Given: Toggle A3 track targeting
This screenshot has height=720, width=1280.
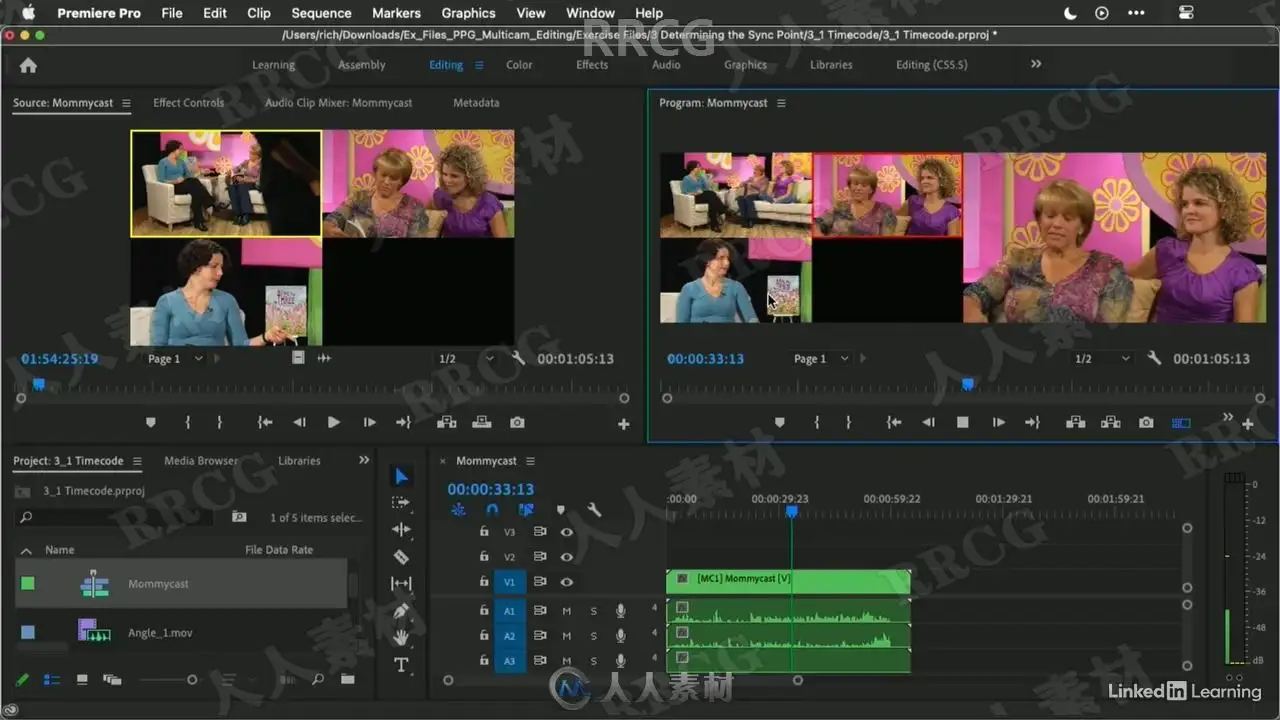Looking at the screenshot, I should (x=509, y=661).
